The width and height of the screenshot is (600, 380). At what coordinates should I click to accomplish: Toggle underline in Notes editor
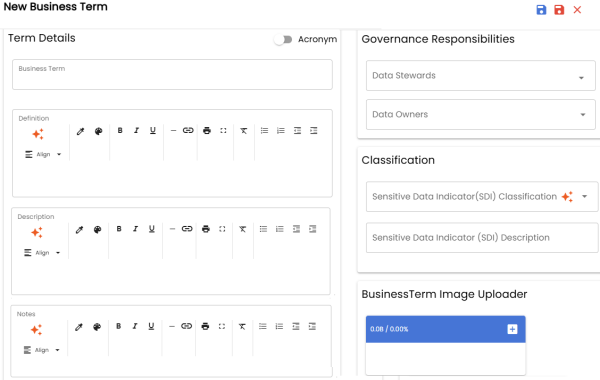click(x=151, y=326)
